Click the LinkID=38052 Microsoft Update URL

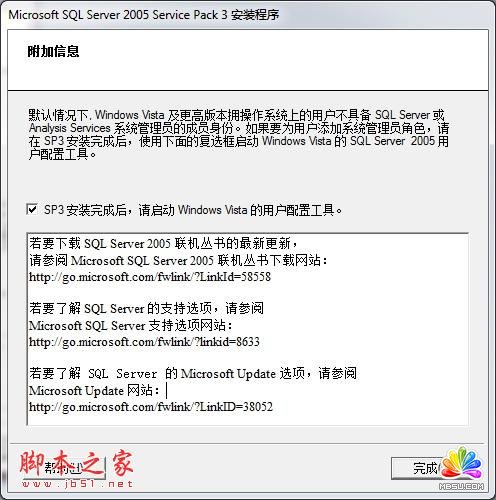(x=151, y=407)
